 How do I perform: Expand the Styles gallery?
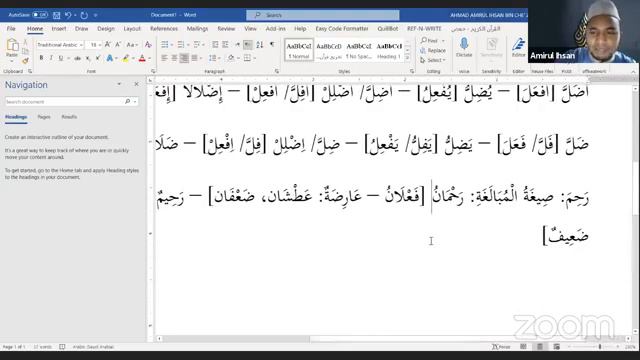[407, 58]
